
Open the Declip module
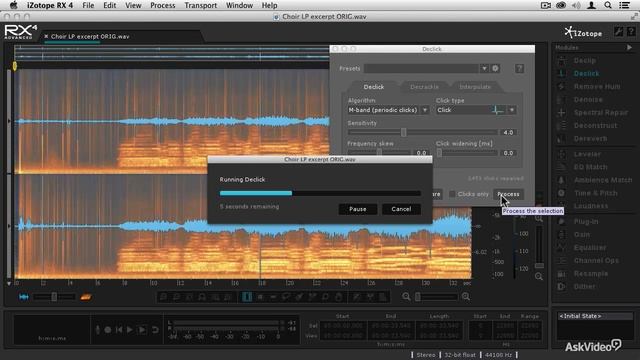click(x=584, y=60)
